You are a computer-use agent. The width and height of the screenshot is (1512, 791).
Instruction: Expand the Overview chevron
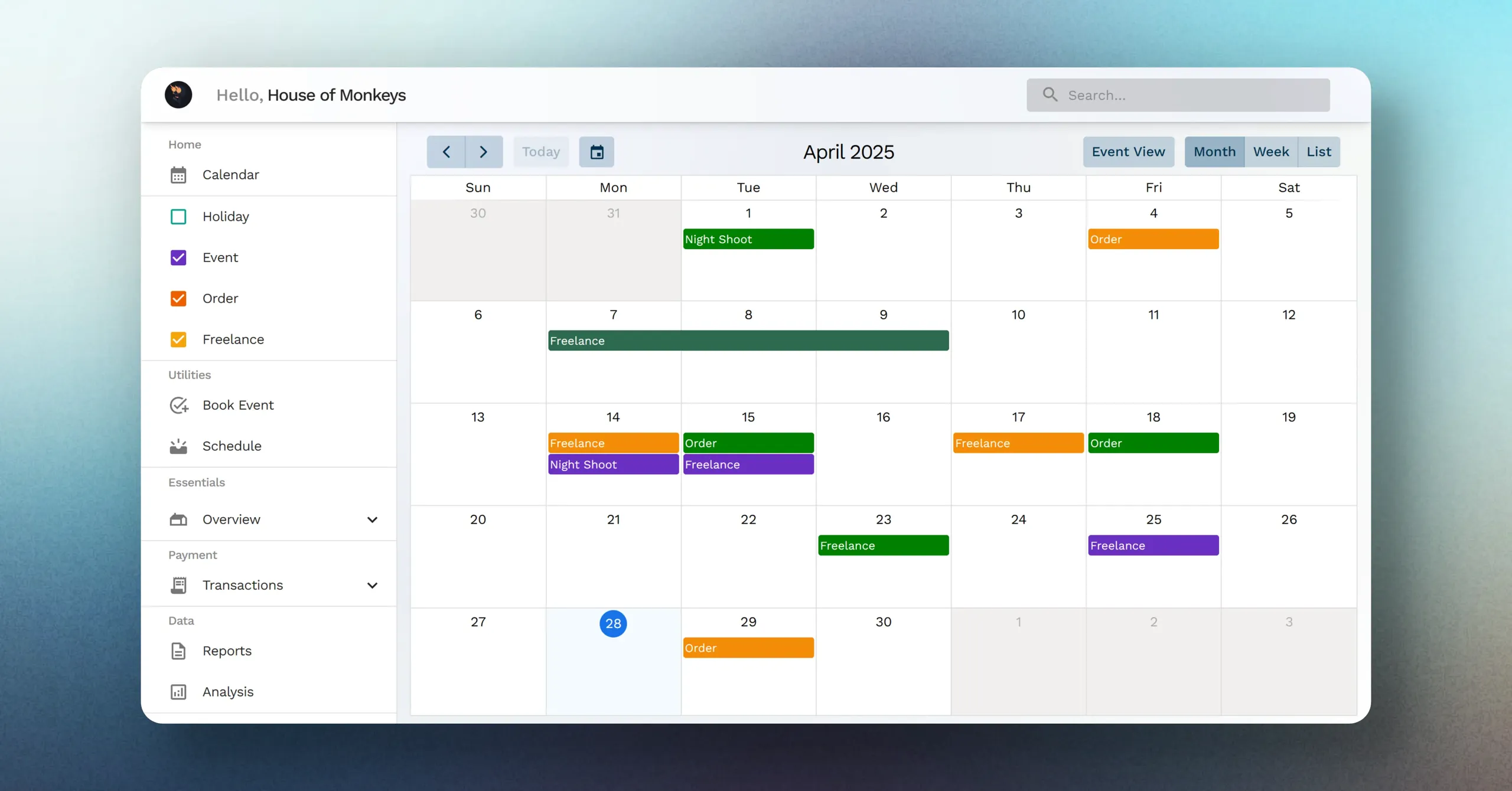pos(372,519)
